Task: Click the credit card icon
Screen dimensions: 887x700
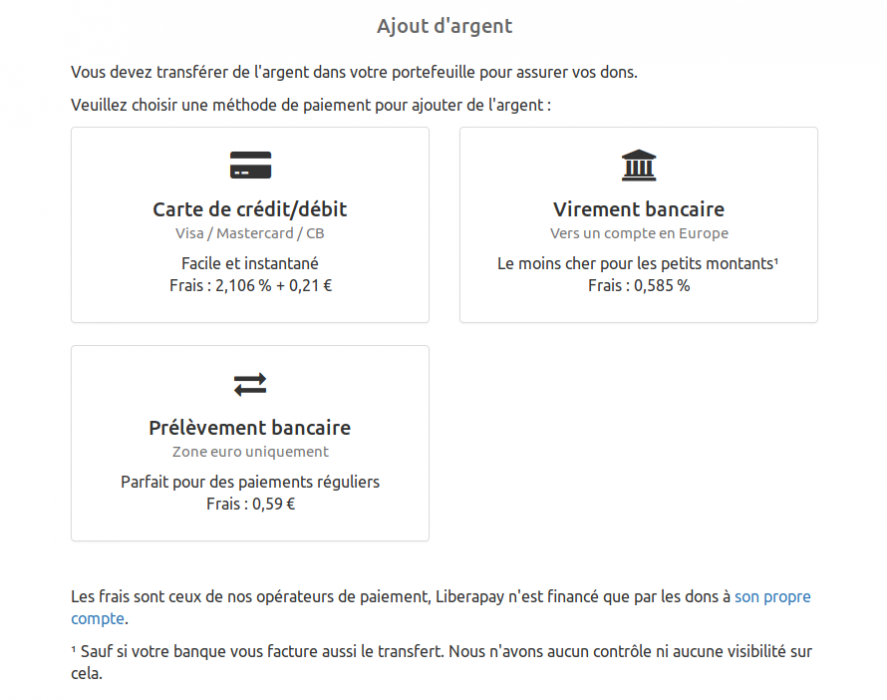Action: pyautogui.click(x=249, y=164)
